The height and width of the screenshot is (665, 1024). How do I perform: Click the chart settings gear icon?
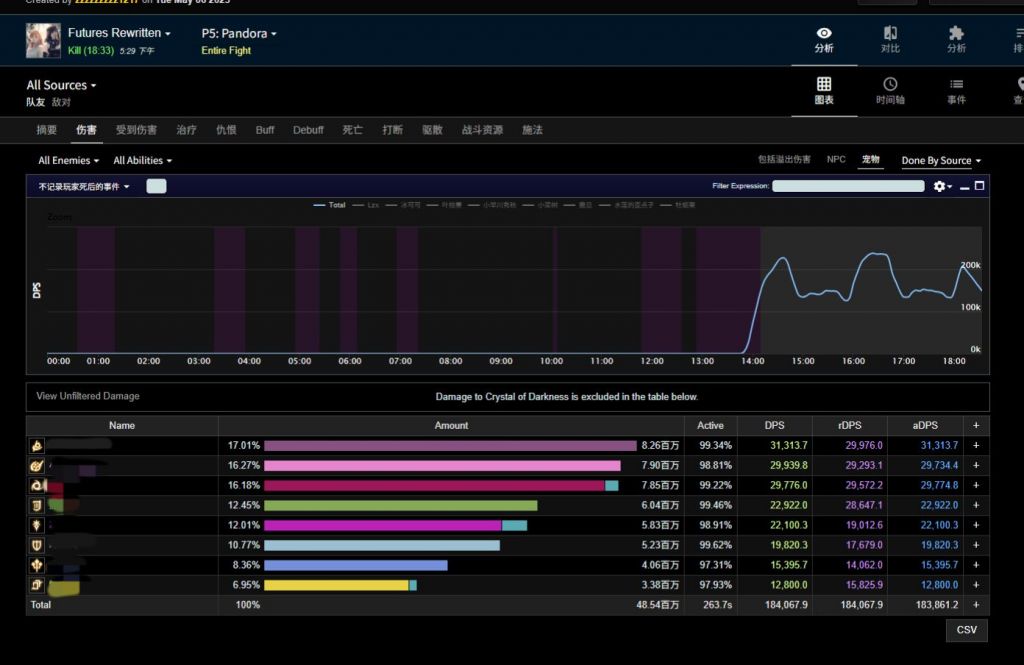click(x=939, y=186)
